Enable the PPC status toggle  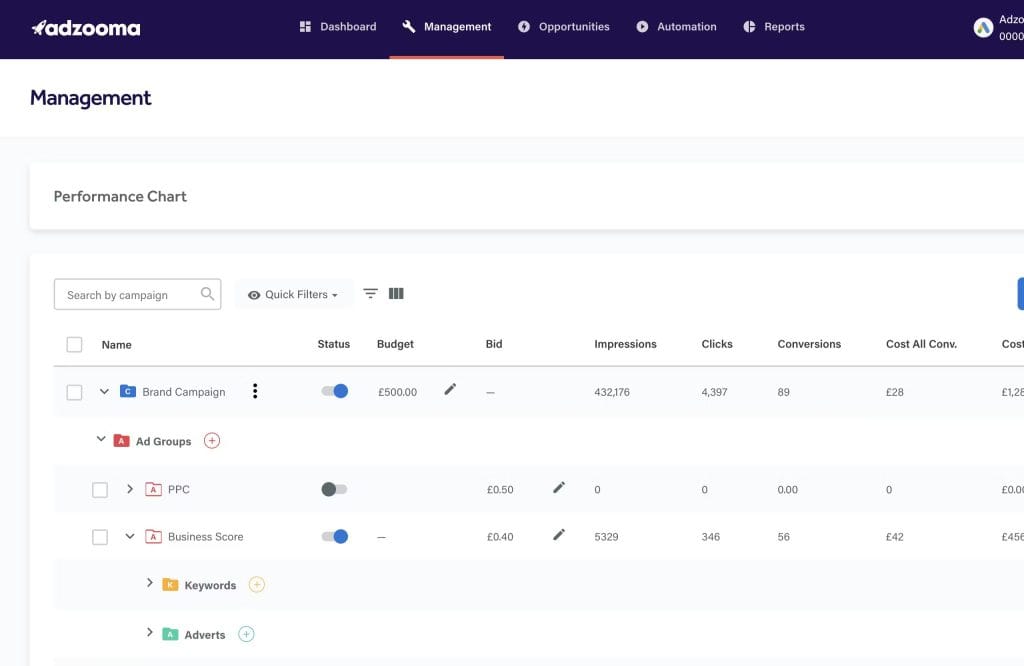tap(334, 489)
